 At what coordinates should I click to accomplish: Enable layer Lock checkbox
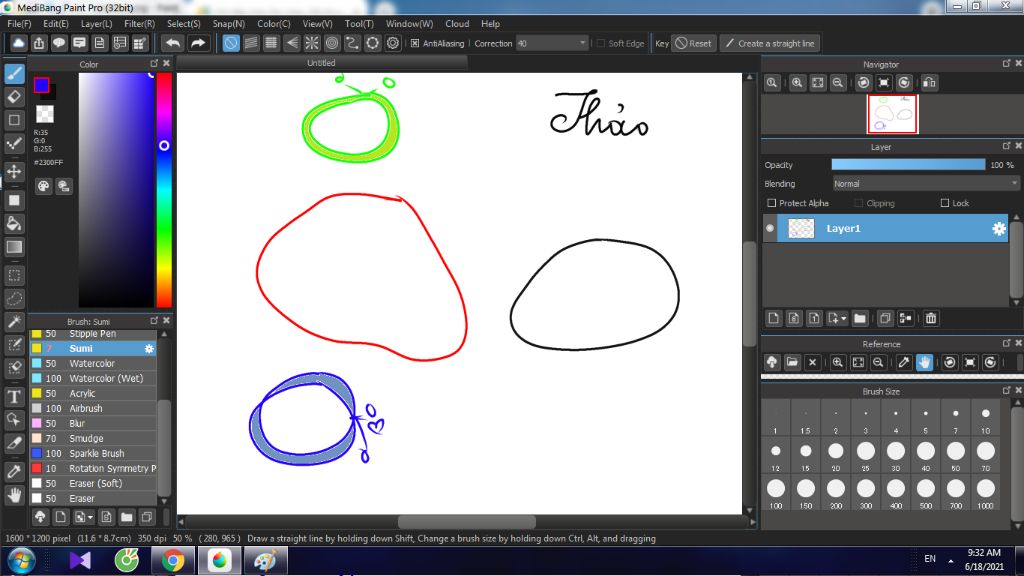(944, 203)
